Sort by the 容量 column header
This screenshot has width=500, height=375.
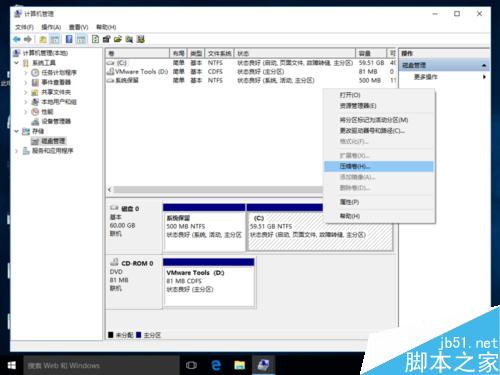371,53
